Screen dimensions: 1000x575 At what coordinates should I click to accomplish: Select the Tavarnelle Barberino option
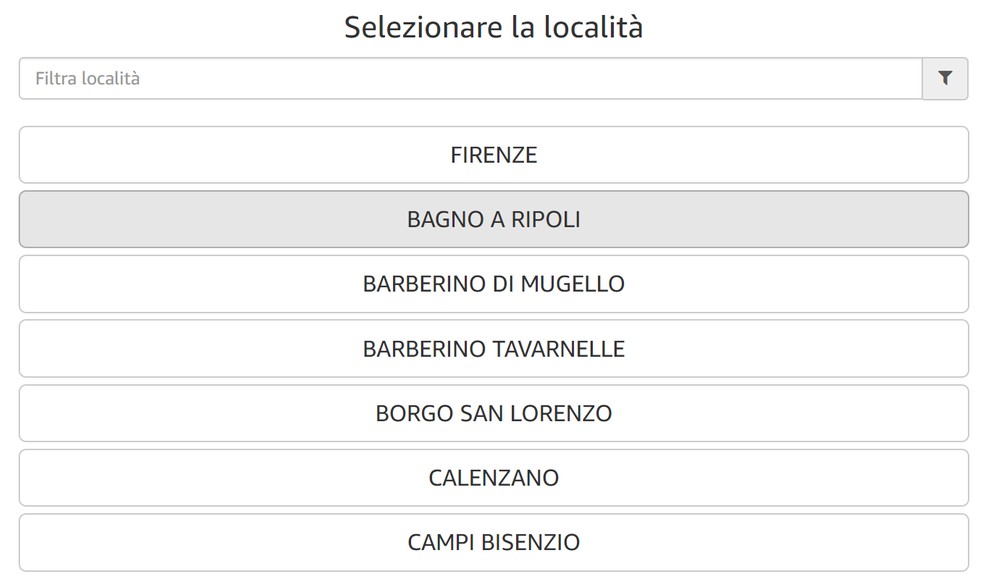tap(494, 349)
